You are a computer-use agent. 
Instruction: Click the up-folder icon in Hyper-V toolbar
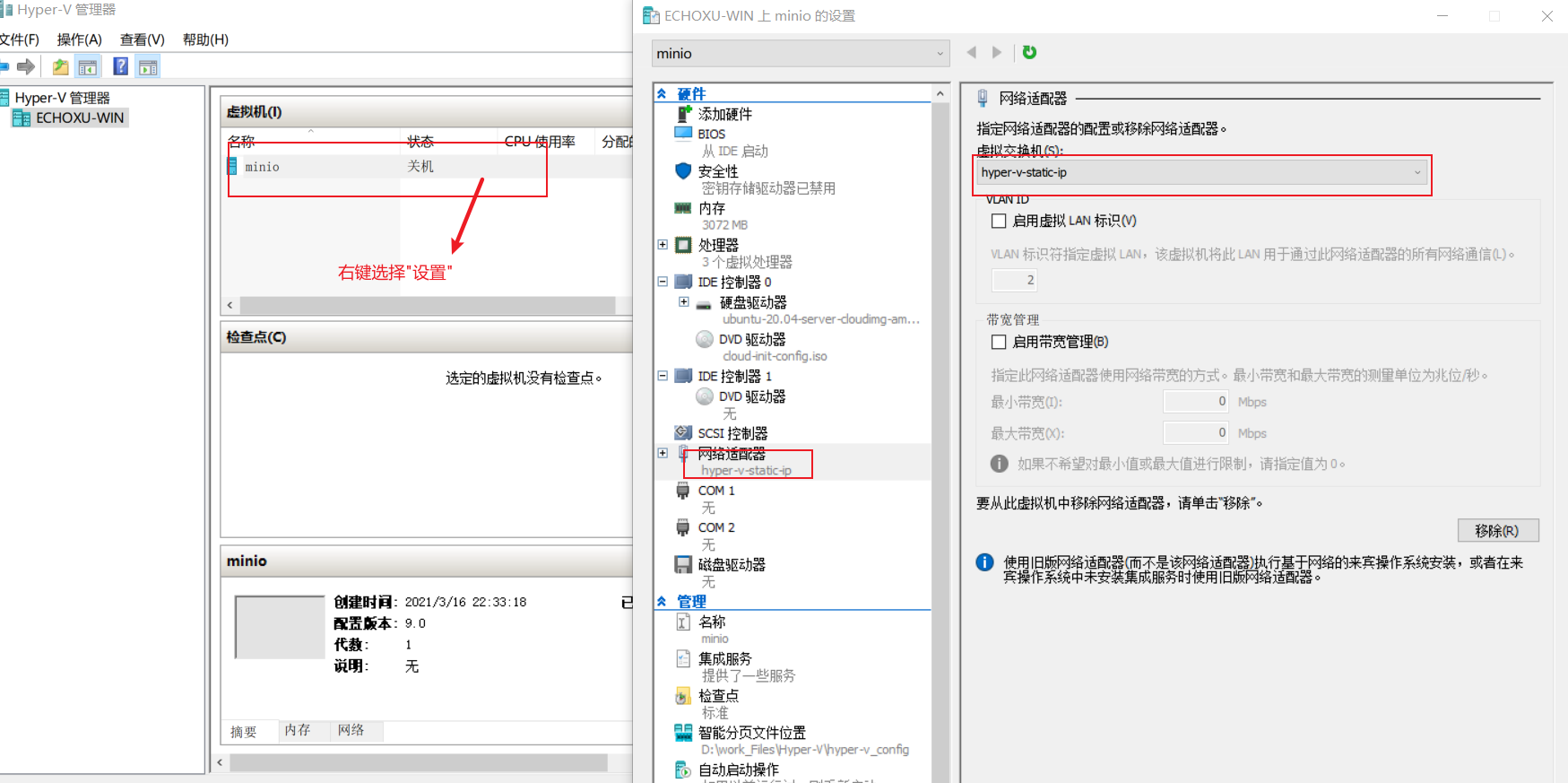(60, 66)
